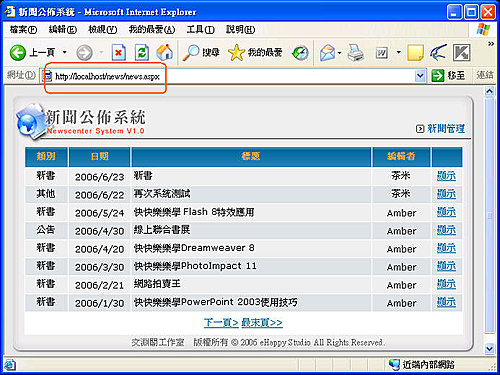This screenshot has width=500, height=375.
Task: Click the yellow note toolbar icon
Action: pyautogui.click(x=415, y=52)
